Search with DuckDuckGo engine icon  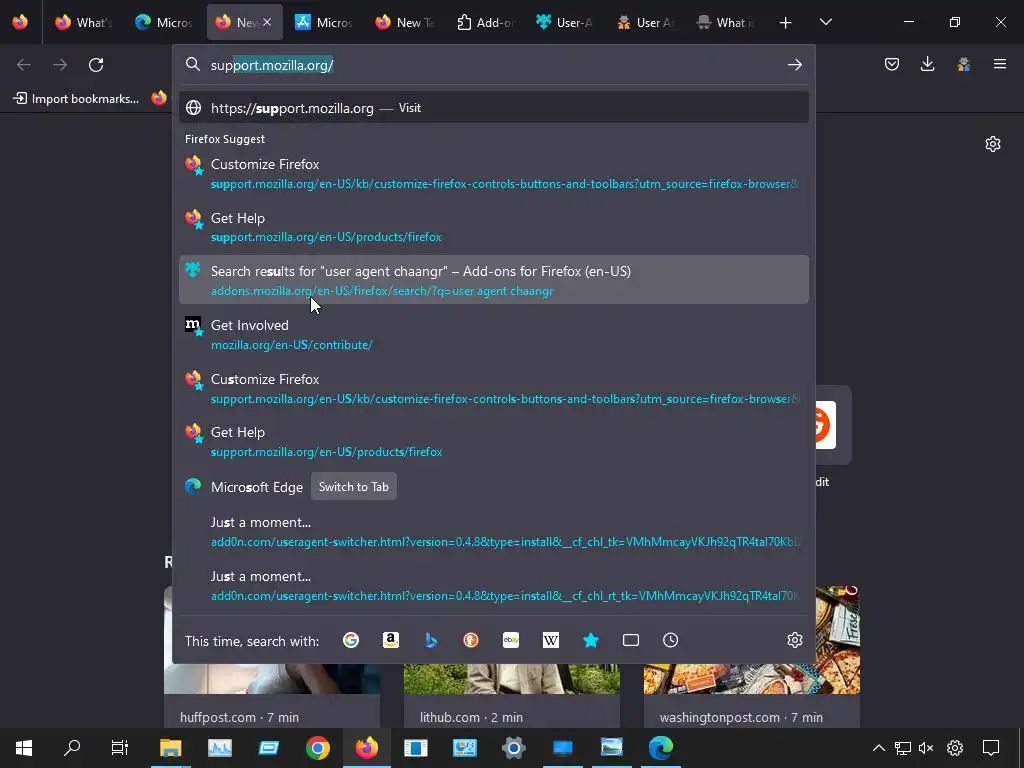coord(471,640)
